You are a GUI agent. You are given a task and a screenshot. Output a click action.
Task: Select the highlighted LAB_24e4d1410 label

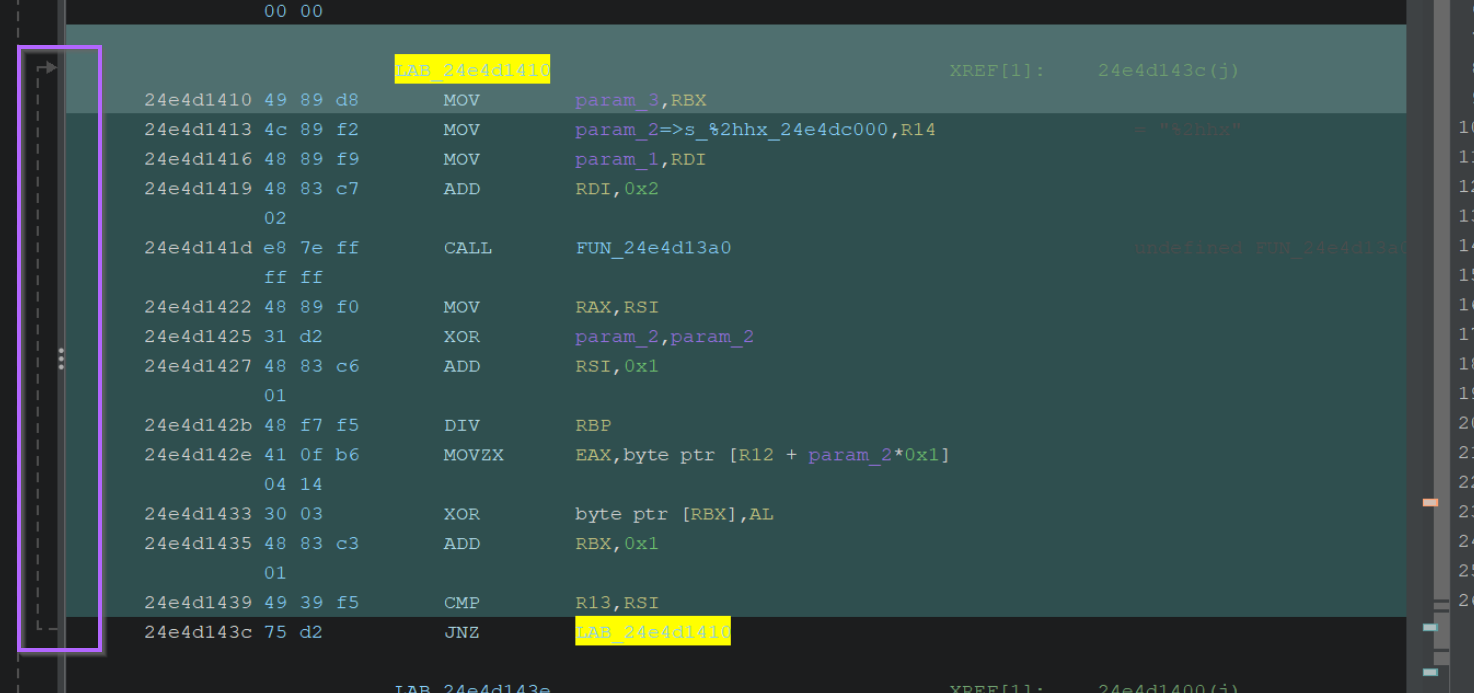472,70
